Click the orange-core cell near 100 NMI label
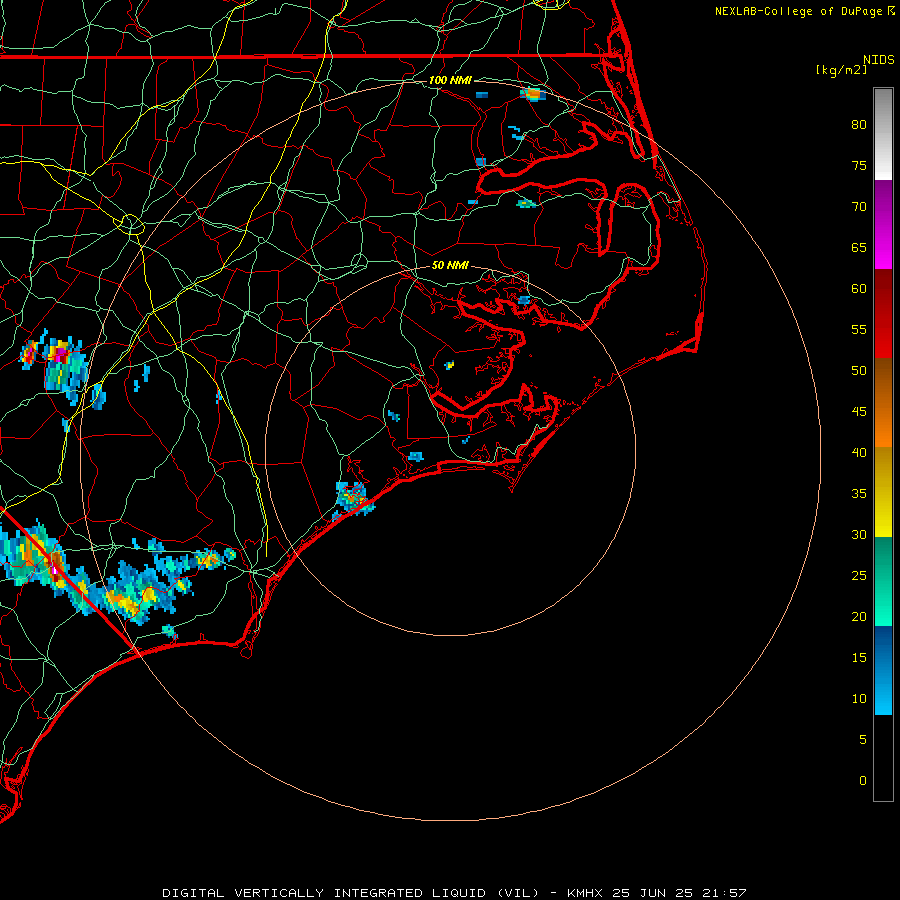Image resolution: width=900 pixels, height=900 pixels. tap(533, 94)
